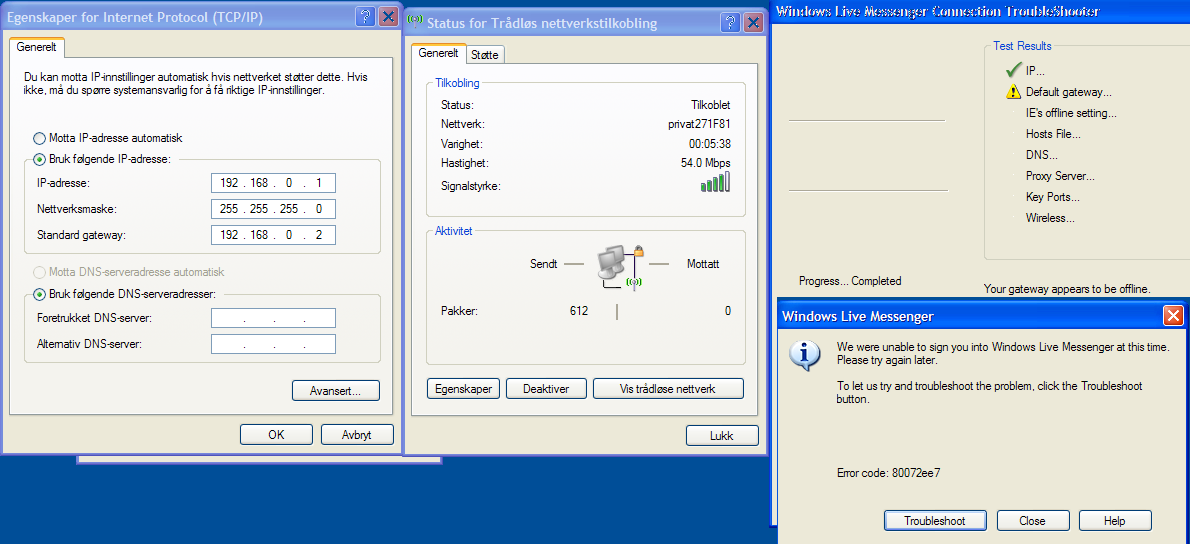The image size is (1190, 544).
Task: Click the 'Hosts File...' test result
Action: coord(1053,134)
